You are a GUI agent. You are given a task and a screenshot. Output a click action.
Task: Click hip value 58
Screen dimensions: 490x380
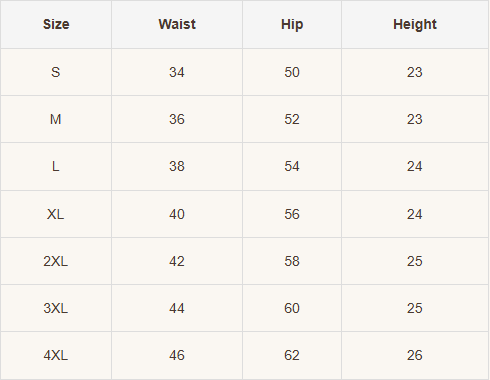pyautogui.click(x=292, y=261)
